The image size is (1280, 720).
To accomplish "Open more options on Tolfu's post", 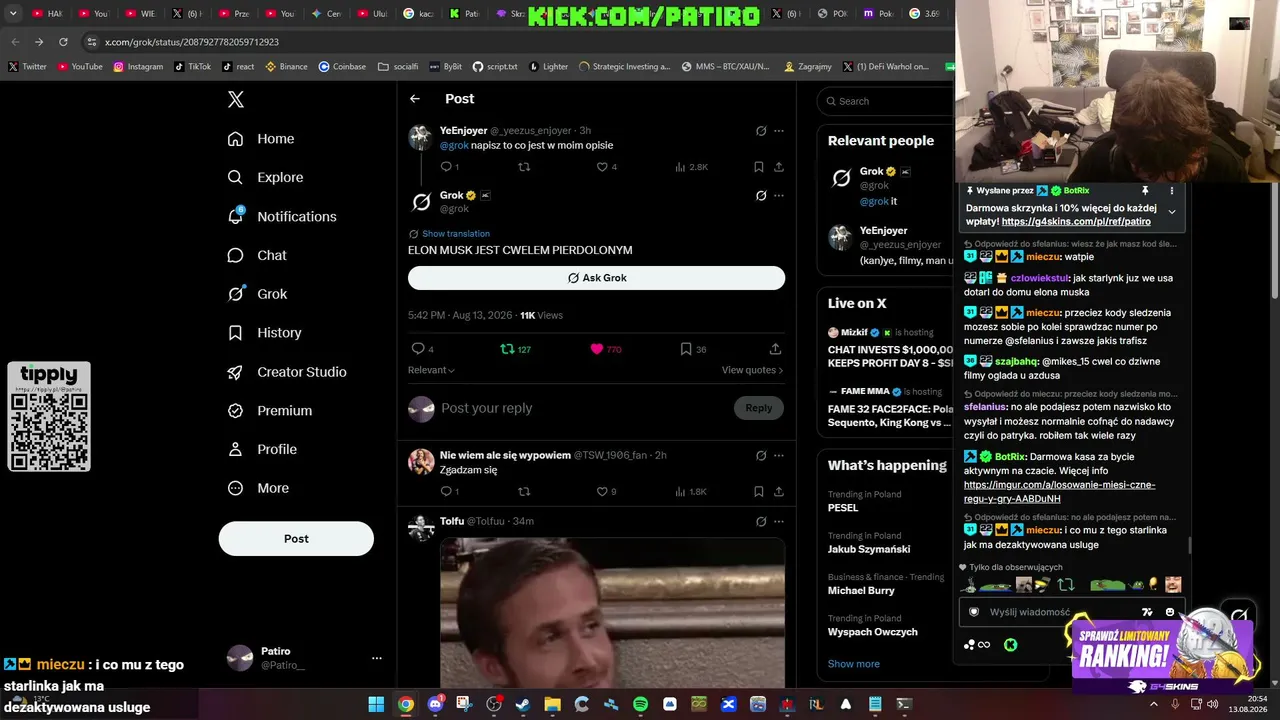I will point(779,521).
